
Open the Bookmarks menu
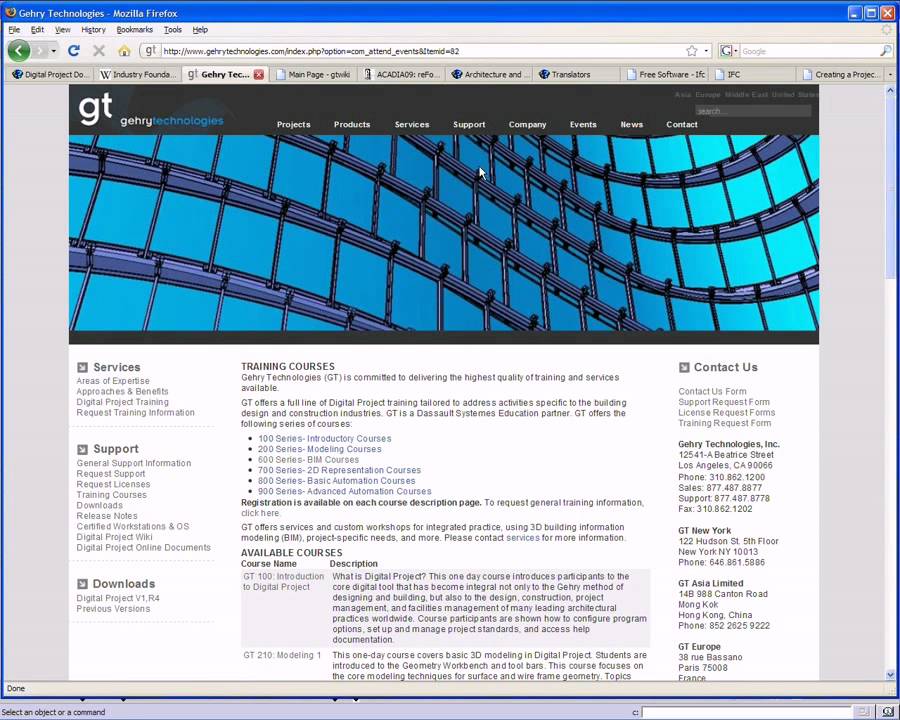coord(134,29)
